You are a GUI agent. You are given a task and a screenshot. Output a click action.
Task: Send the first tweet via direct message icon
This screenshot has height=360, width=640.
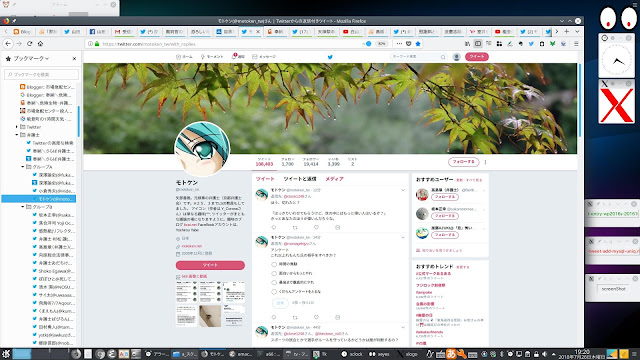coord(338,227)
